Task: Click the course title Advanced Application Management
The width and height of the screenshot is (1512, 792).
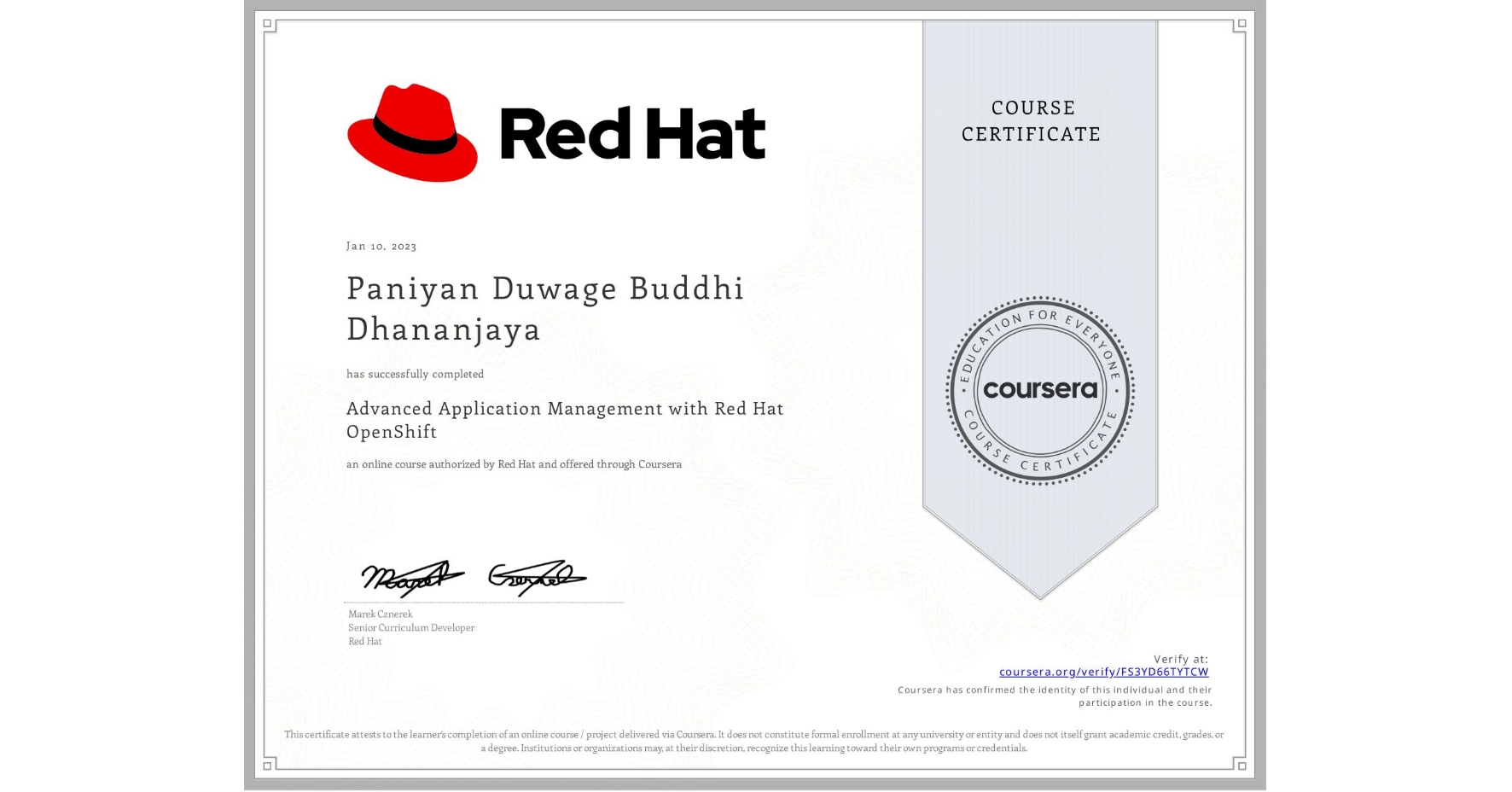Action: tap(565, 419)
